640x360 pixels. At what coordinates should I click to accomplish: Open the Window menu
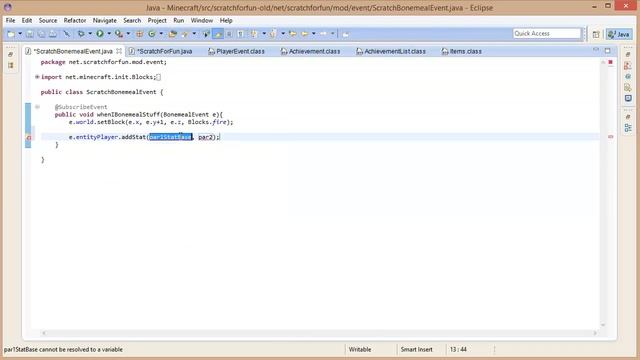pos(202,20)
